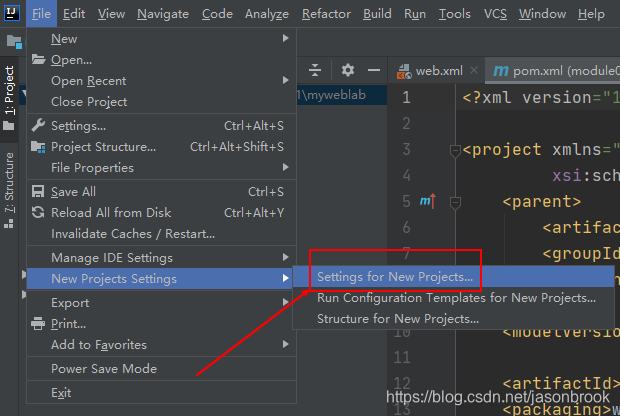Toggle Power Save Mode
This screenshot has height=416, width=620.
(x=162, y=369)
